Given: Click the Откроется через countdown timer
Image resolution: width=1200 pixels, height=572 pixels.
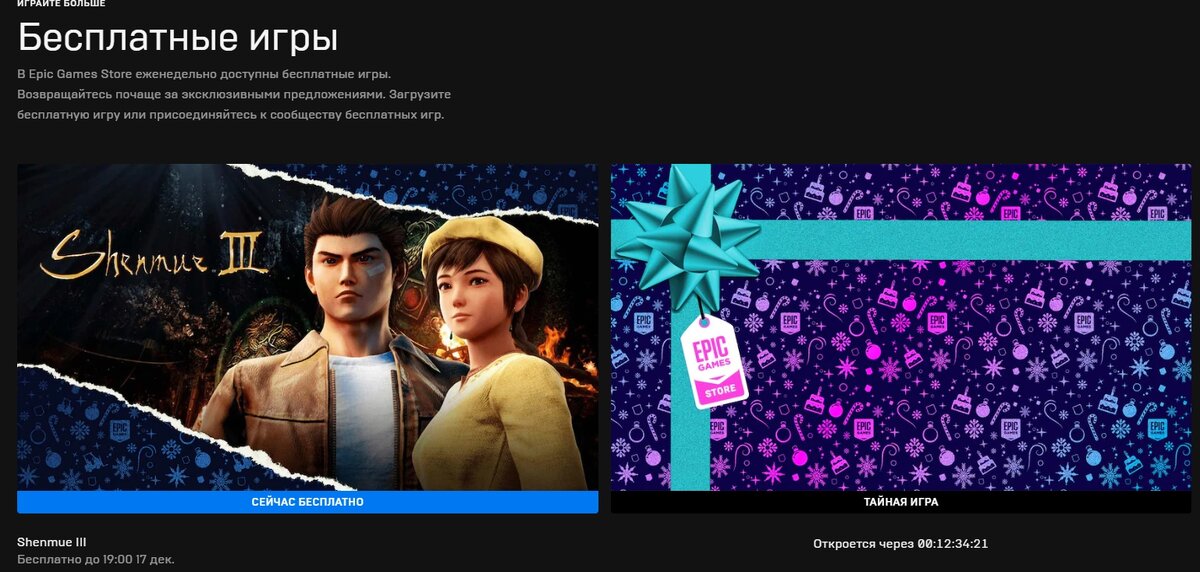Looking at the screenshot, I should click(x=901, y=544).
